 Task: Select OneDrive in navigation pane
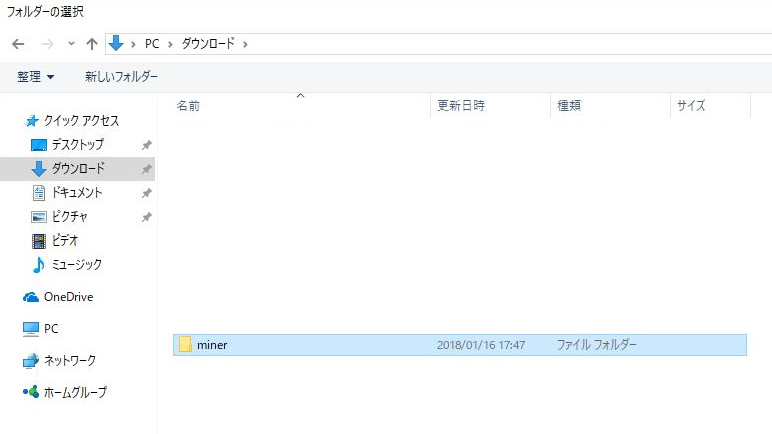(68, 297)
